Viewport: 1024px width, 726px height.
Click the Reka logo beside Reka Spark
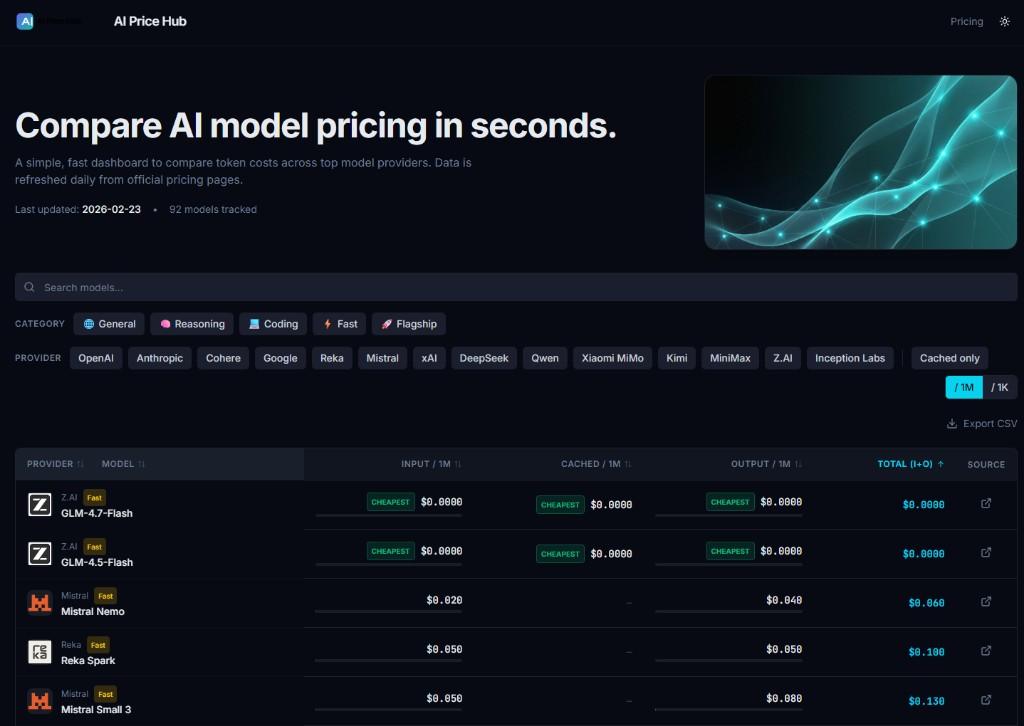38,650
